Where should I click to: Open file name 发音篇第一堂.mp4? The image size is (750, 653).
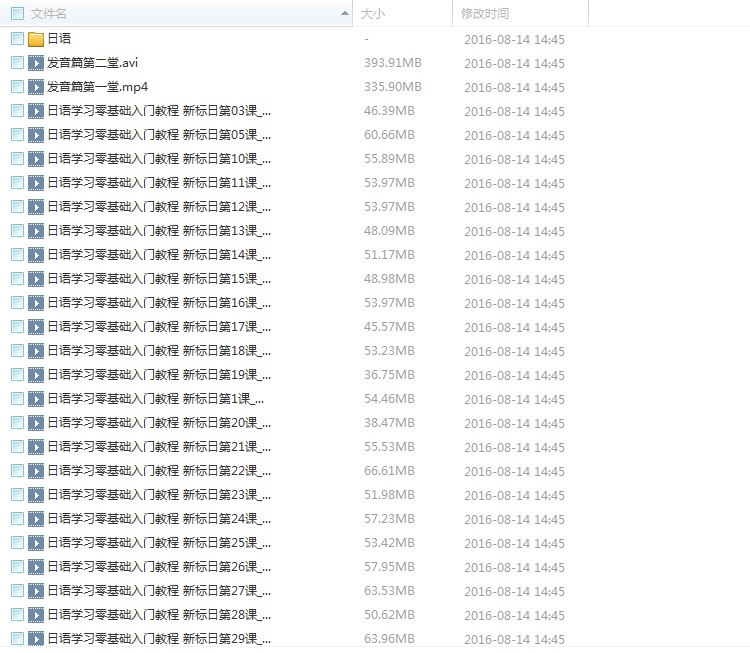point(98,87)
